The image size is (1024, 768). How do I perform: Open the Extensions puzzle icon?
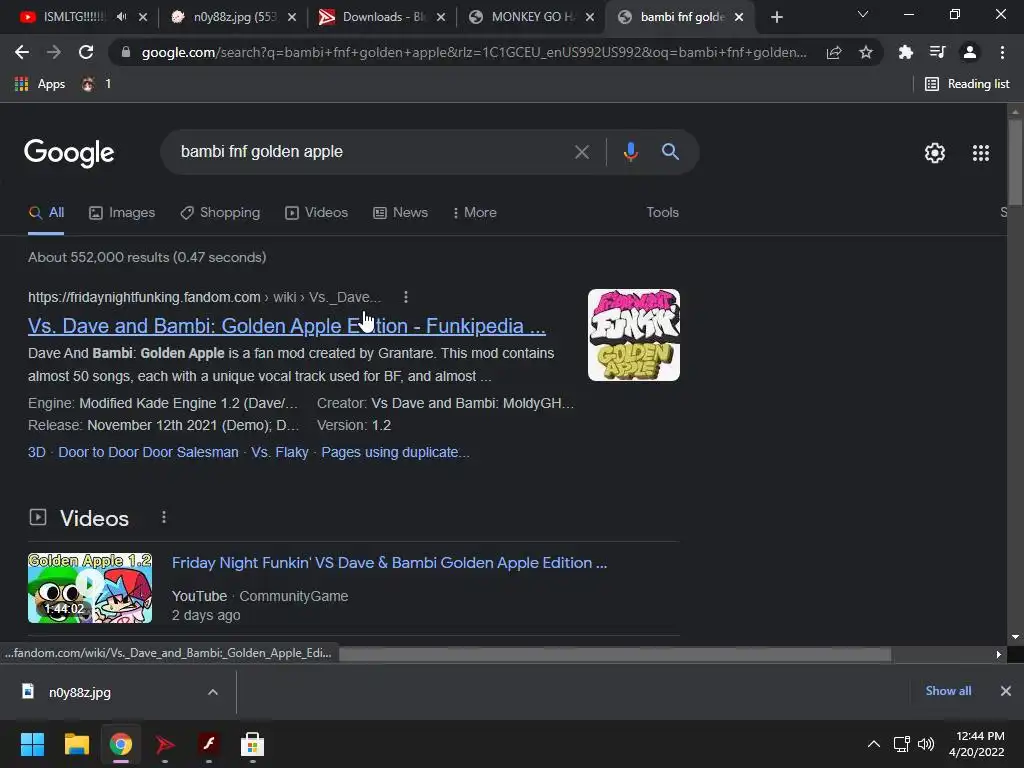905,52
